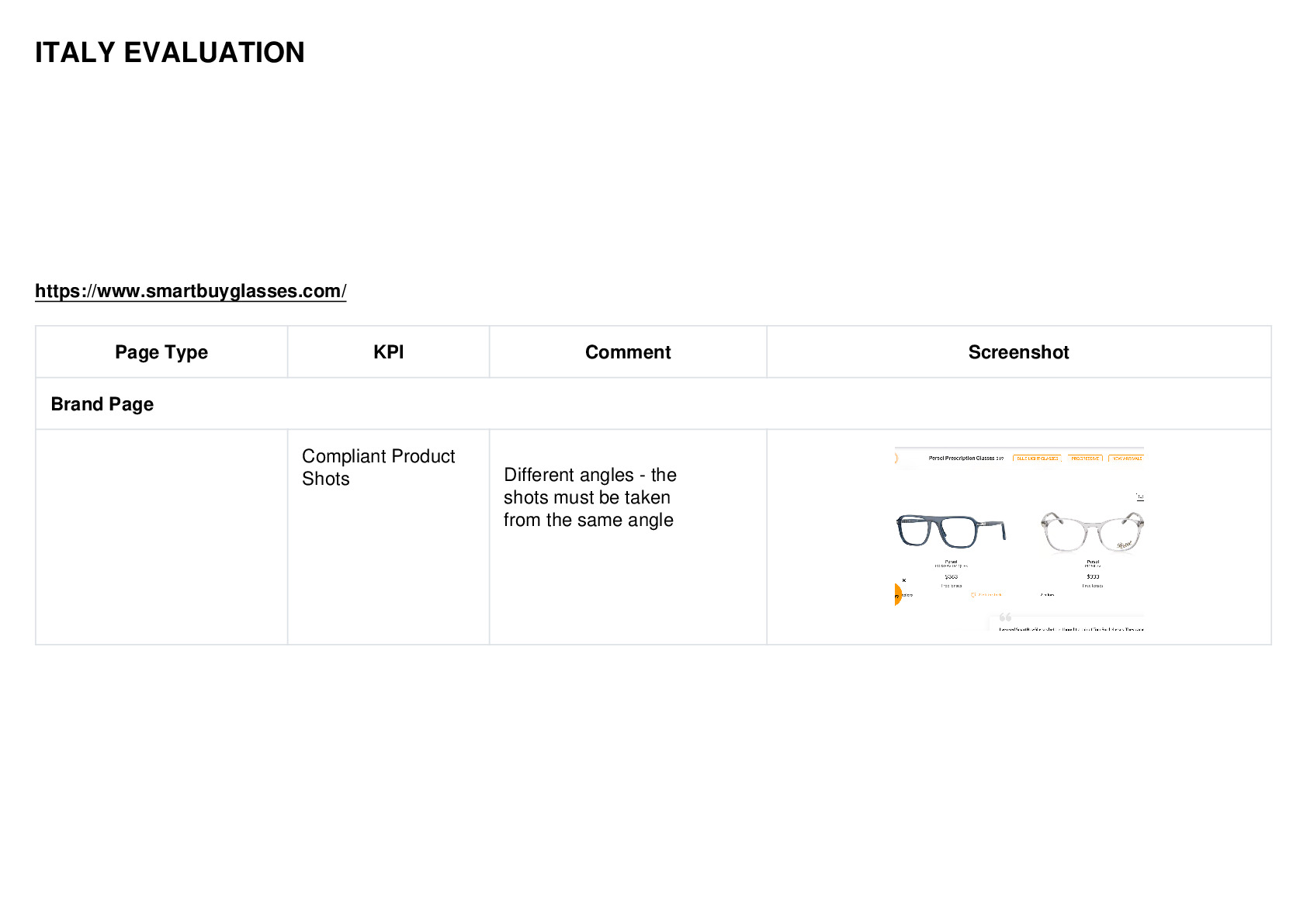The image size is (1307, 924).
Task: Click the orange virtual try-on icon
Action: [x=973, y=595]
